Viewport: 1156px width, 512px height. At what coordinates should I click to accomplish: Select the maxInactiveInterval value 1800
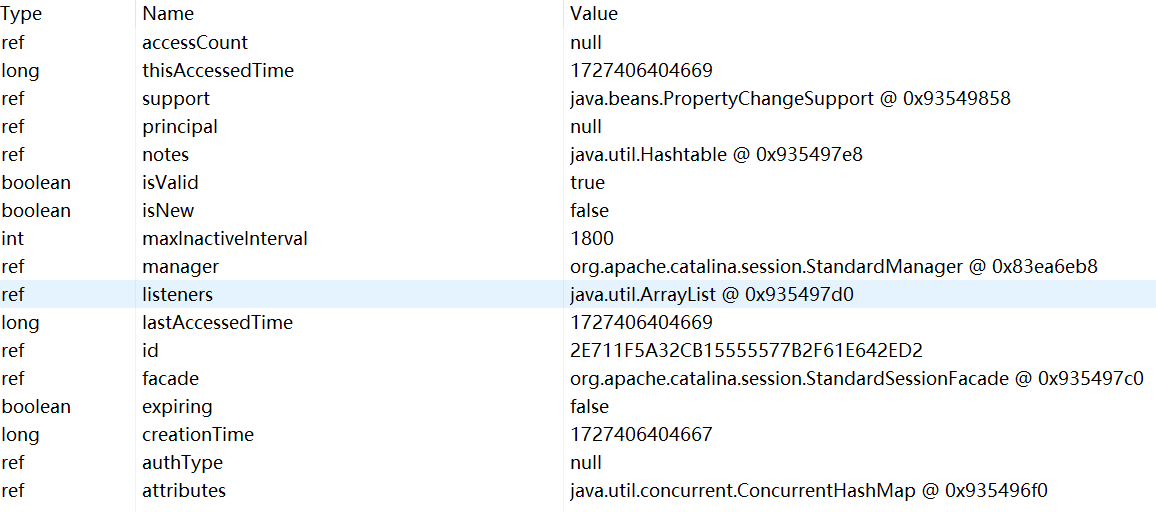coord(592,239)
